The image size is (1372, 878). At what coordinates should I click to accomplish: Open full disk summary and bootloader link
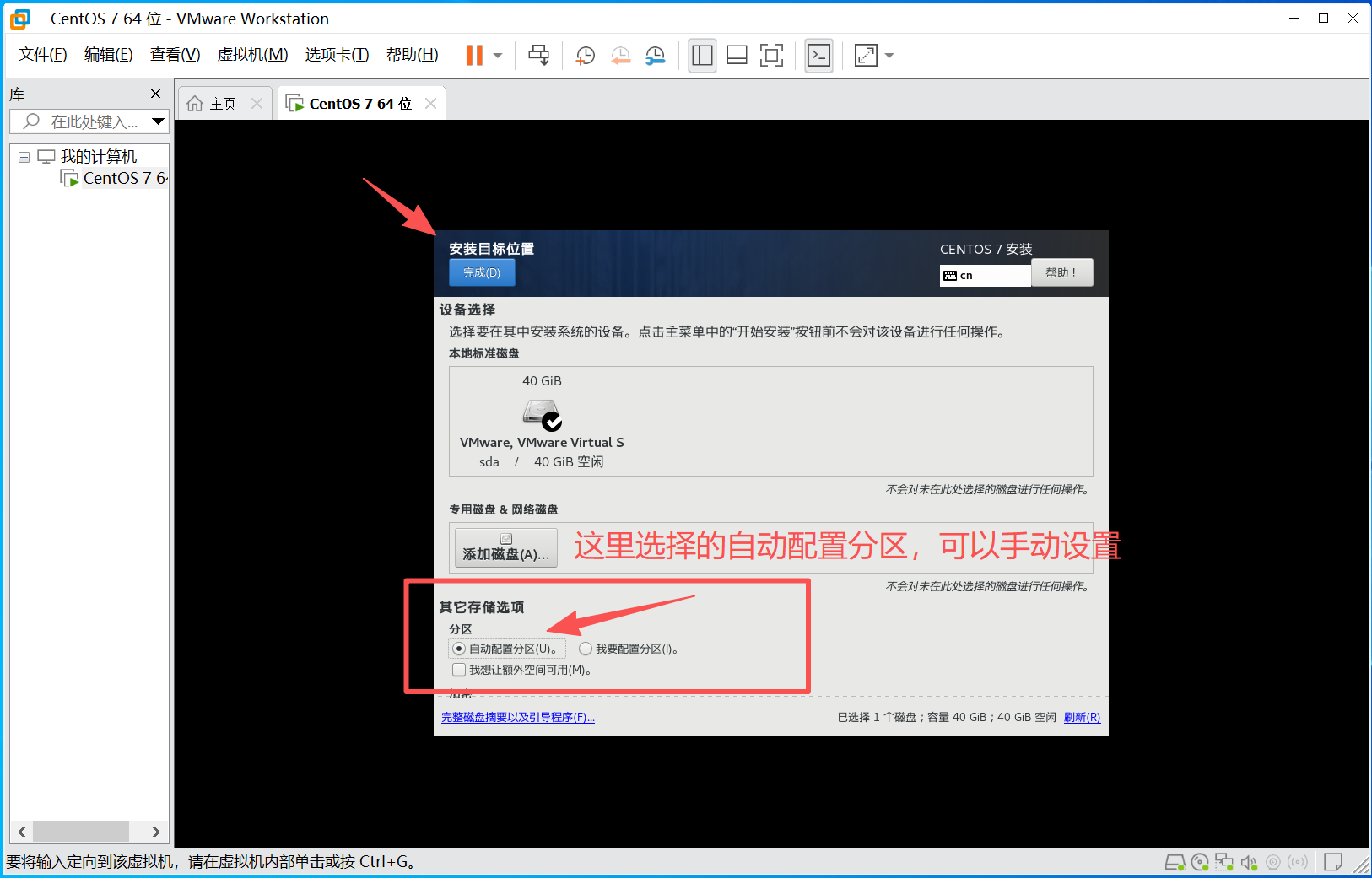tap(517, 717)
